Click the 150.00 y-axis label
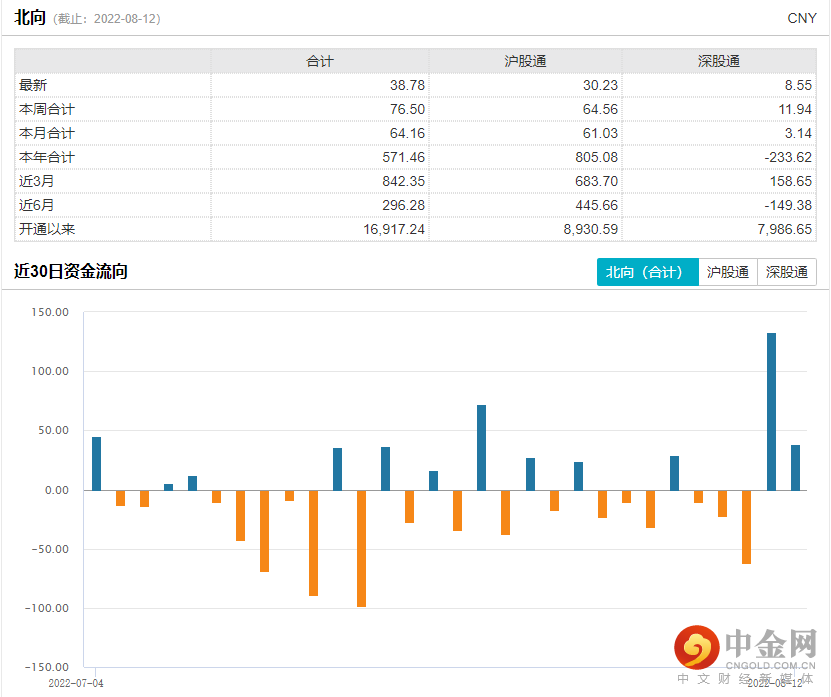831x697 pixels. coord(51,312)
